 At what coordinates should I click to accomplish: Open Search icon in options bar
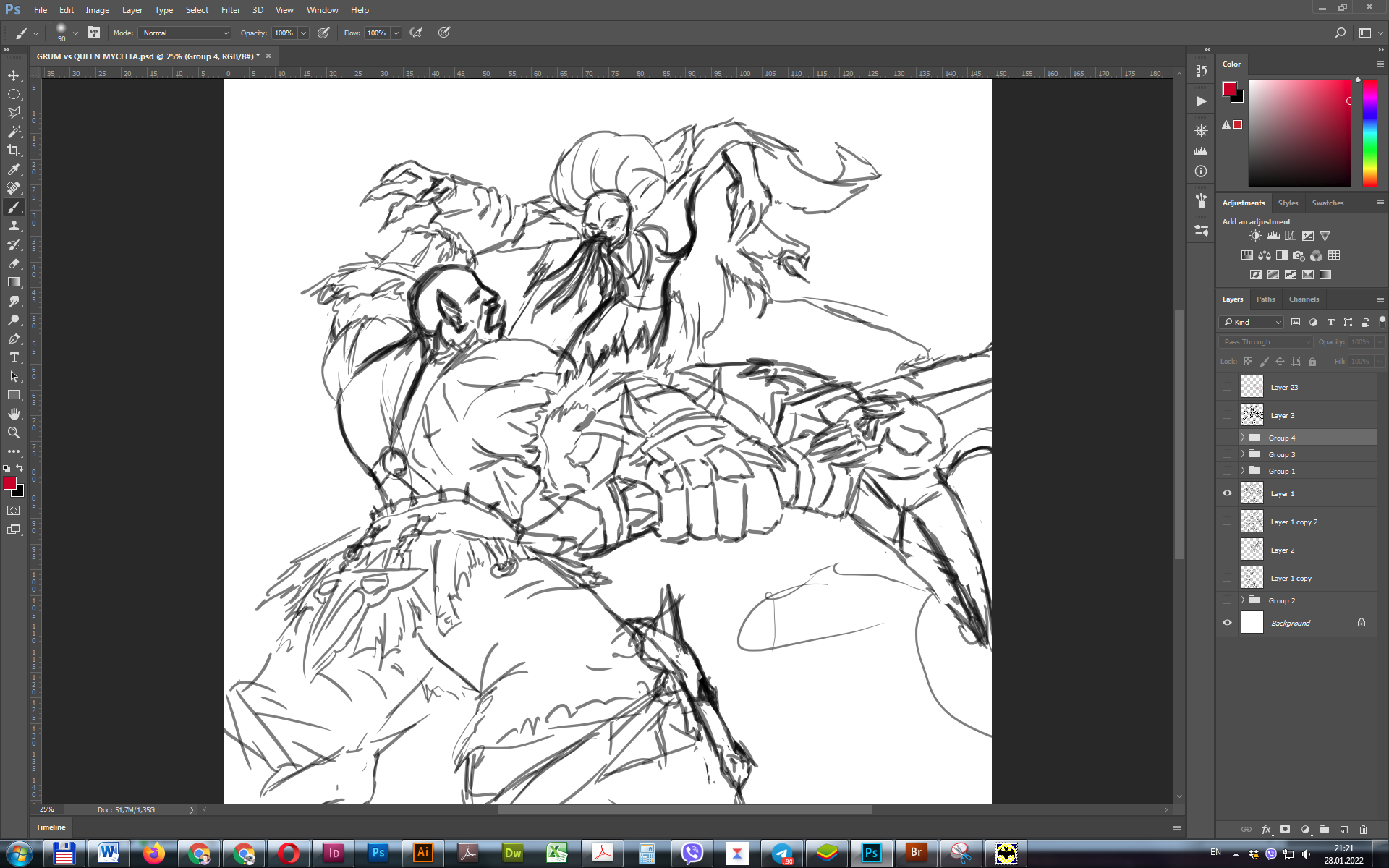point(1341,33)
